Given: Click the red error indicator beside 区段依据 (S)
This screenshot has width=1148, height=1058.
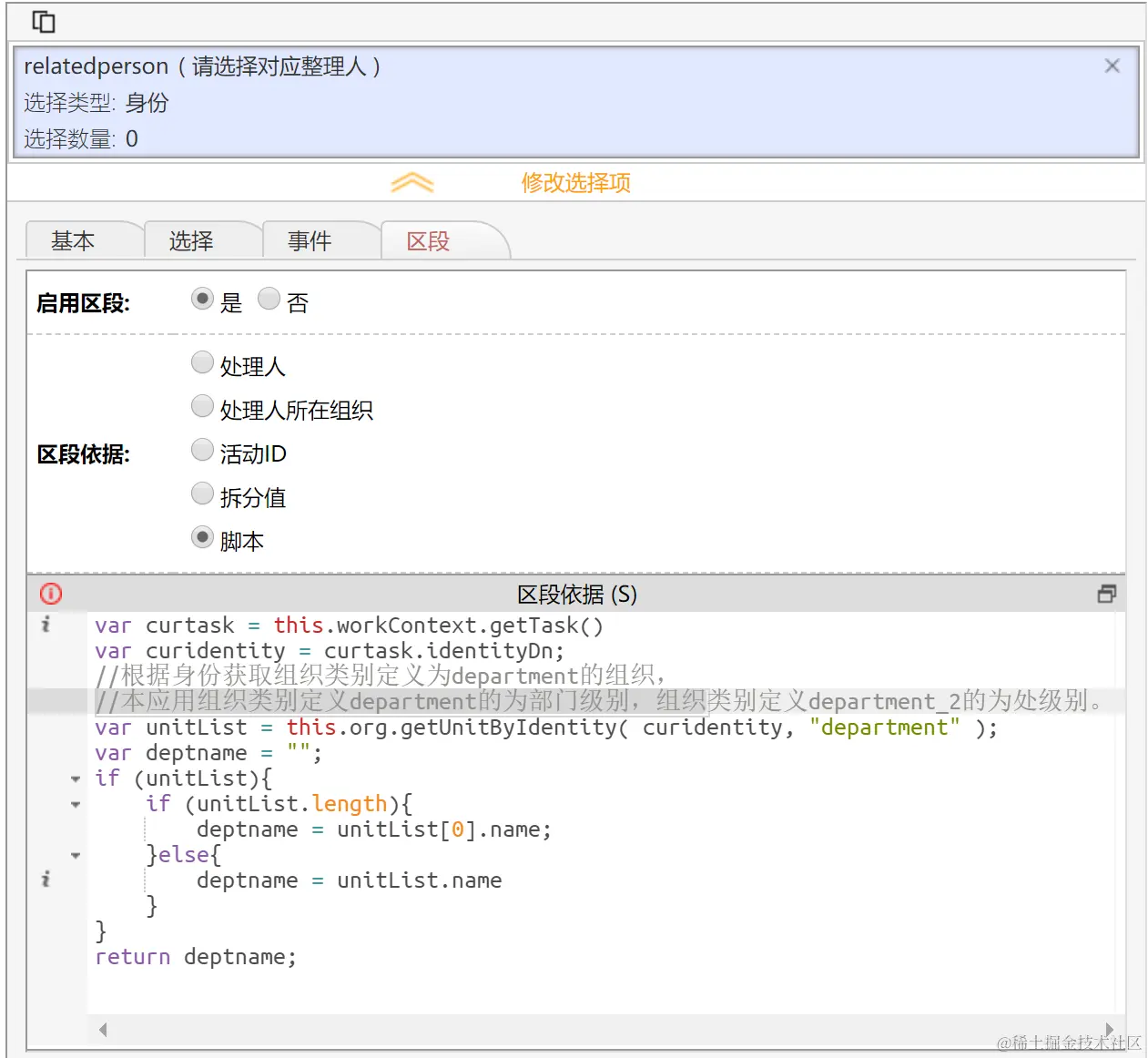Looking at the screenshot, I should coord(50,594).
